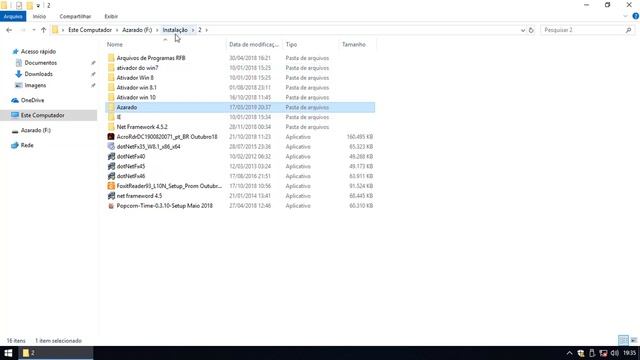Switch to the Início ribbon tab

[x=39, y=16]
